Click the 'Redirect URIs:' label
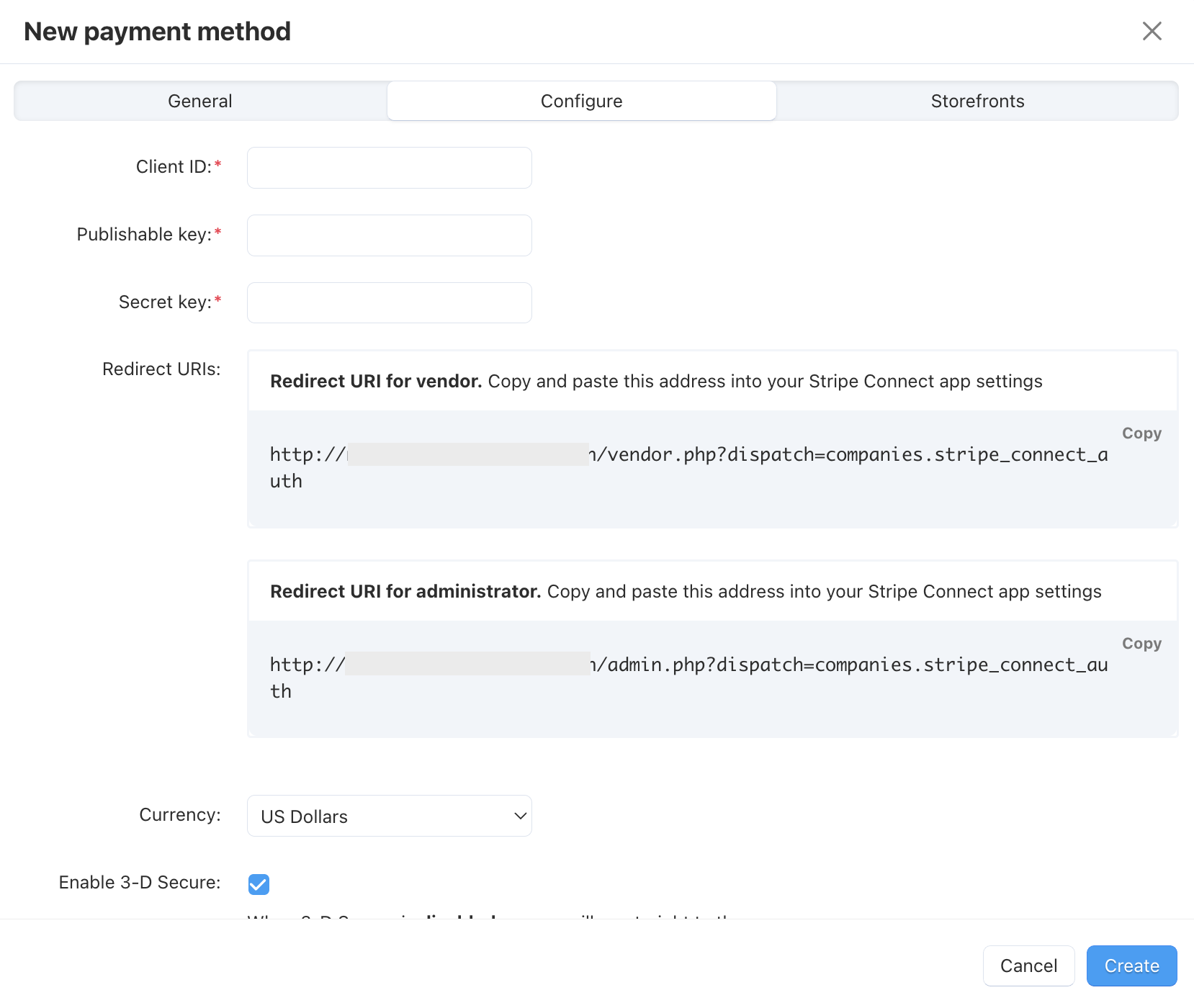This screenshot has width=1194, height=1008. tap(161, 369)
